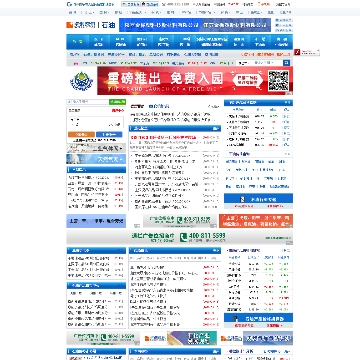Viewport: 360px width, 360px height.
Task: Click the green button beside the top-left input field
Action: coord(117,102)
